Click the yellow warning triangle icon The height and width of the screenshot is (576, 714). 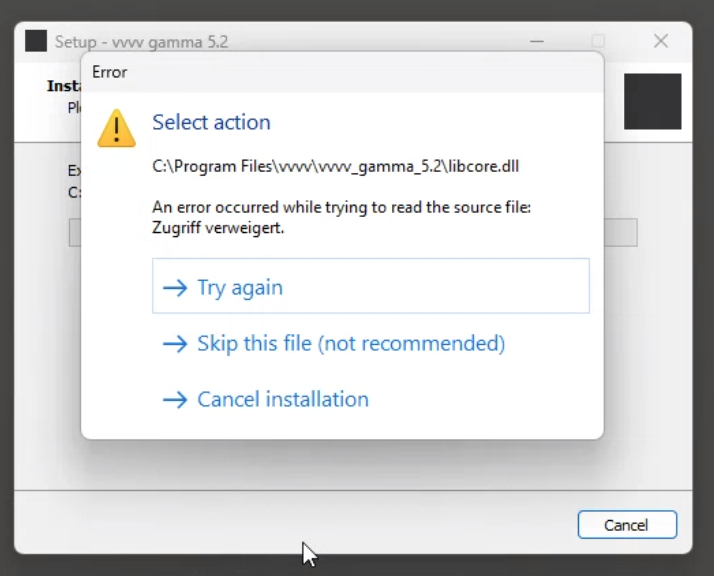pyautogui.click(x=117, y=128)
